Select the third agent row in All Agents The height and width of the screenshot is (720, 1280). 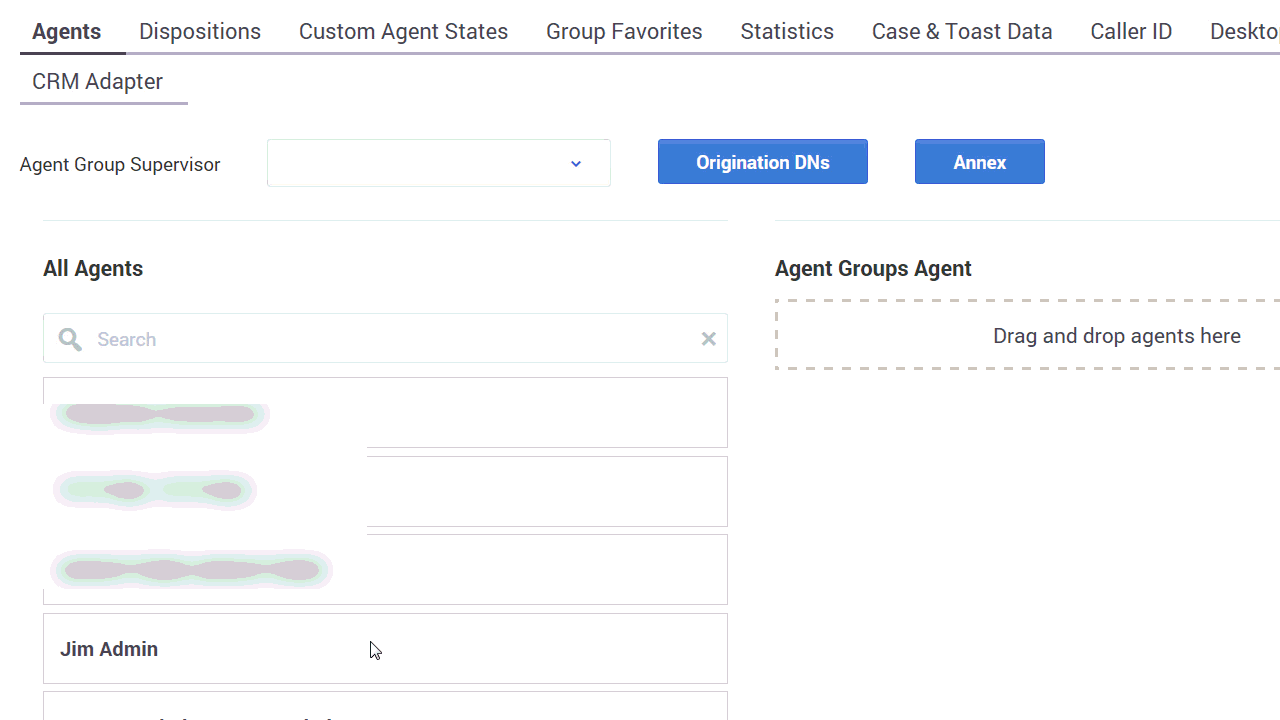385,569
